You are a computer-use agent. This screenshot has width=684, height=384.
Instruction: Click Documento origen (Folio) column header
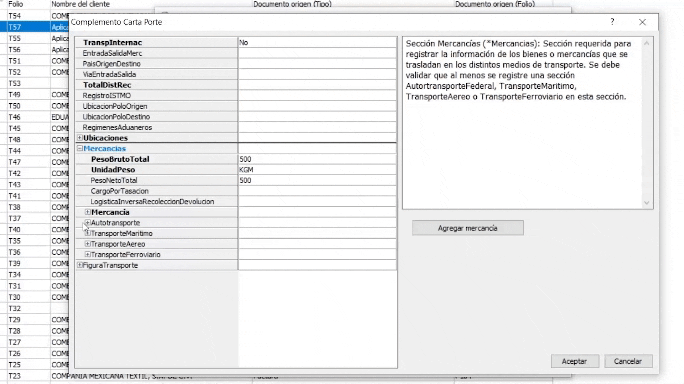pos(495,4)
